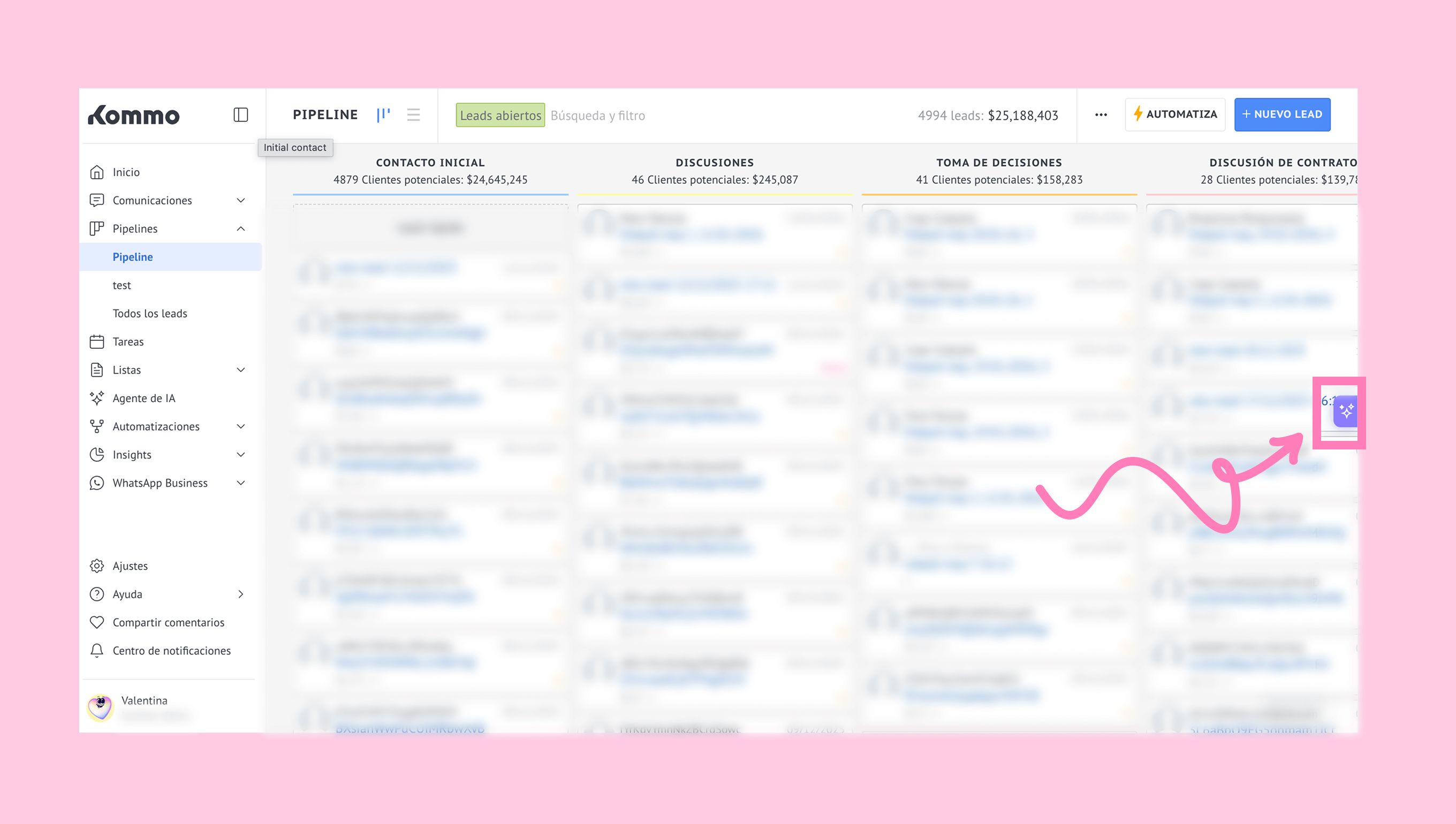Collapse the sidebar with the panel icon
1456x824 pixels.
pyautogui.click(x=240, y=115)
